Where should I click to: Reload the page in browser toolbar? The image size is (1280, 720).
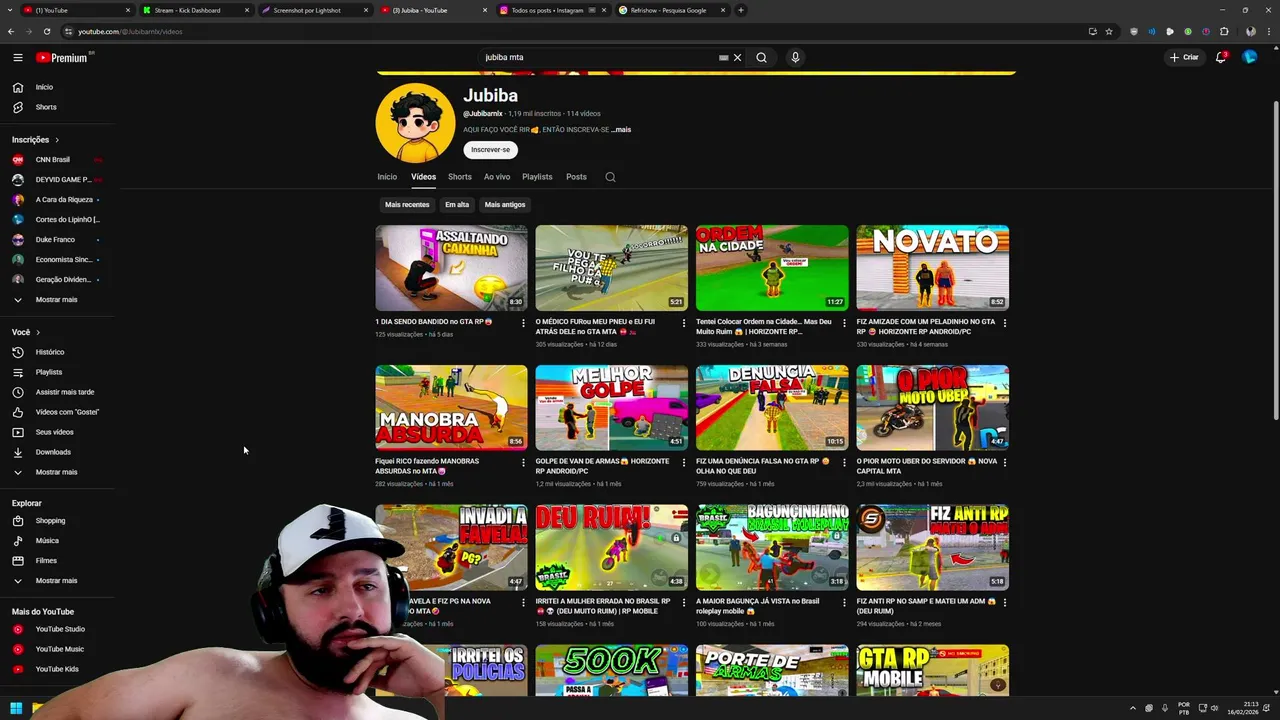(46, 31)
